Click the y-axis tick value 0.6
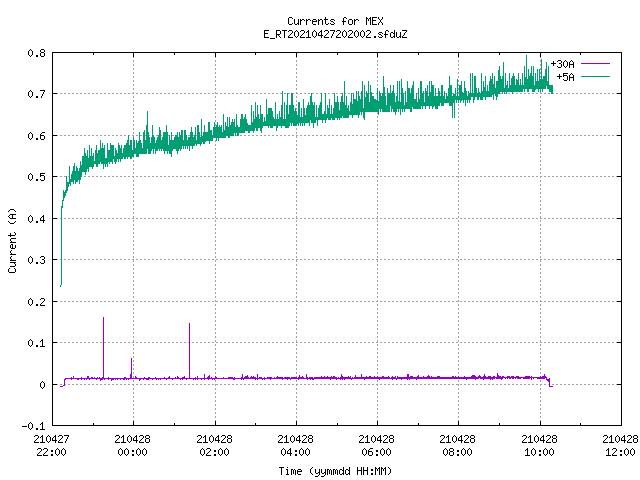640x480 pixels. (x=36, y=136)
